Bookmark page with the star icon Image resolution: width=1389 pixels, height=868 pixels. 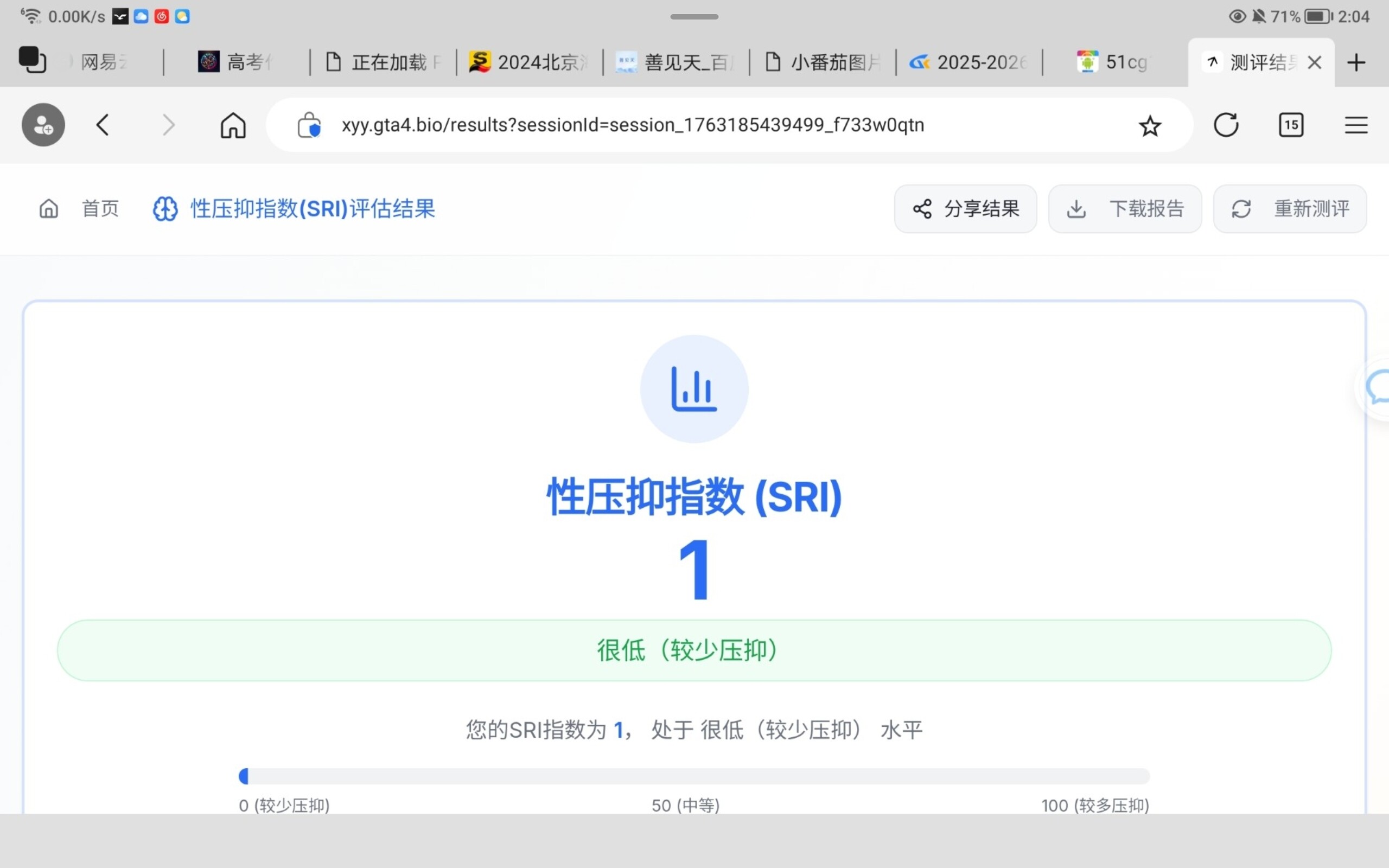point(1150,126)
